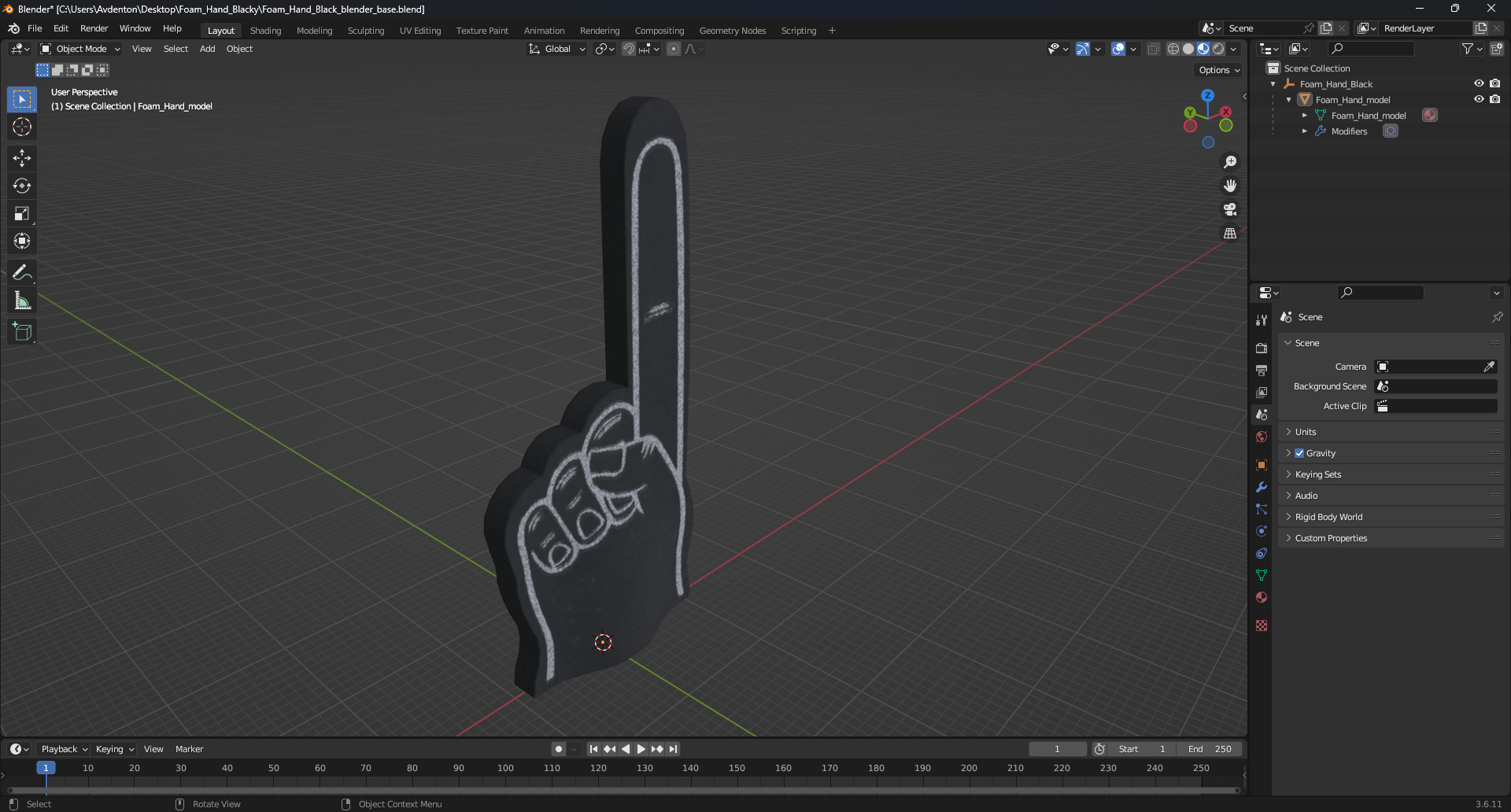Viewport: 1511px width, 812px height.
Task: Toggle X-ray mode
Action: click(1153, 49)
